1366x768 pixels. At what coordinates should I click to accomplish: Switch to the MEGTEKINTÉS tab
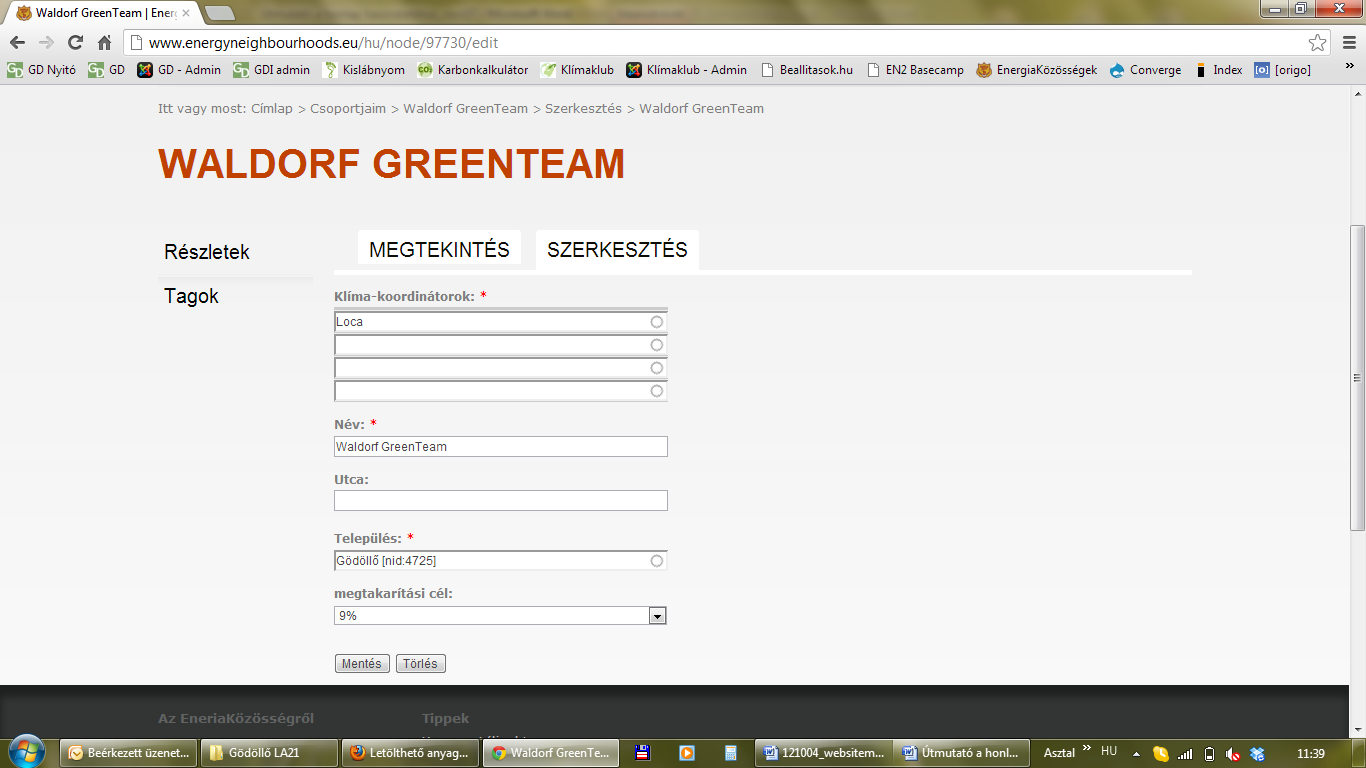(439, 250)
